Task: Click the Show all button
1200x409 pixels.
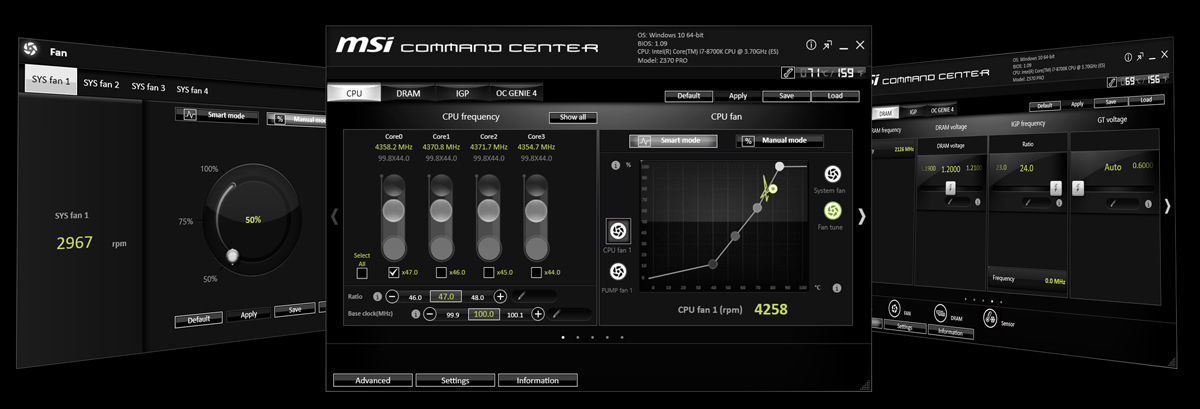Action: pyautogui.click(x=572, y=117)
